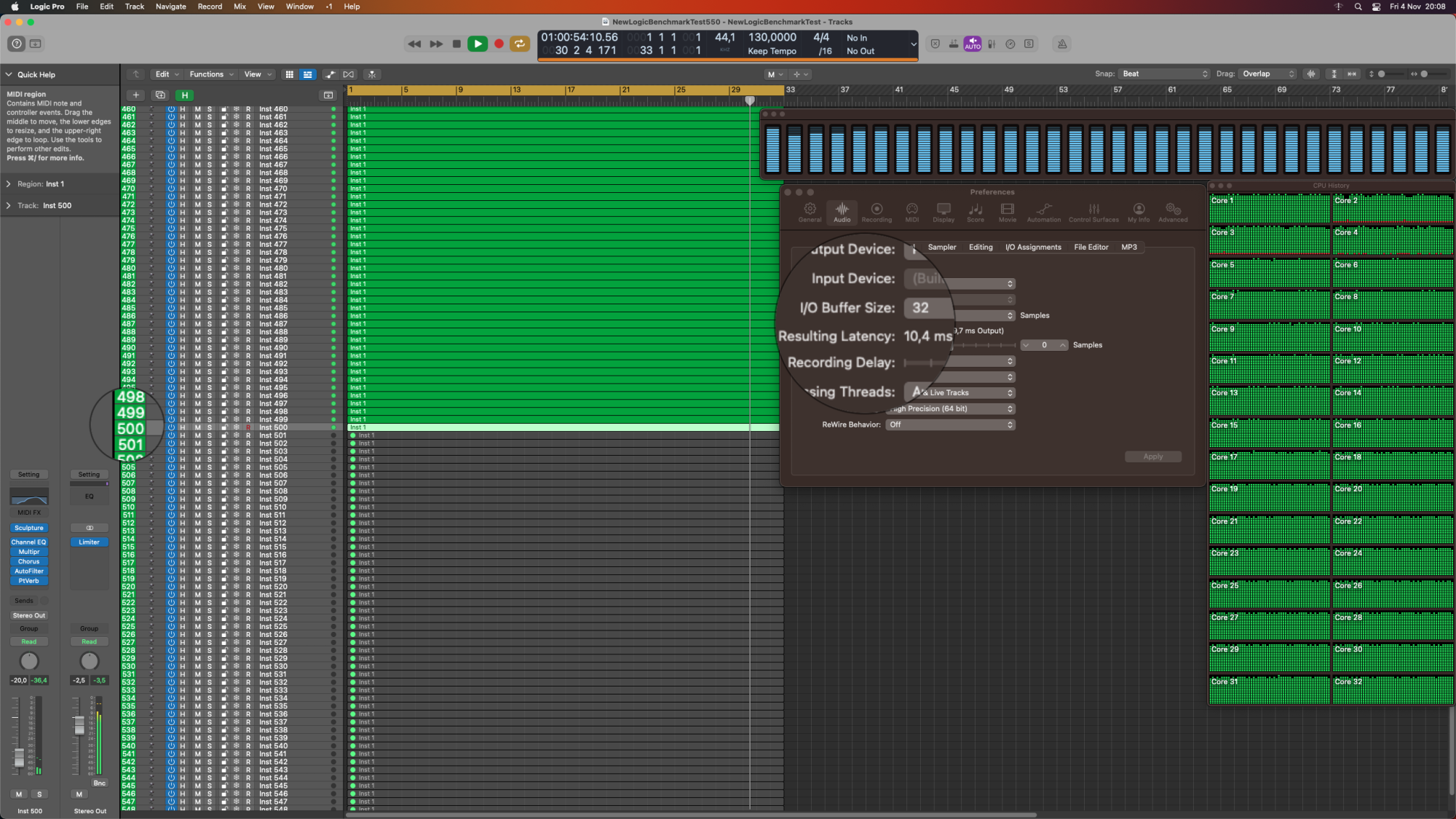Click the Metronome icon in control bar
1456x819 pixels.
click(1062, 44)
